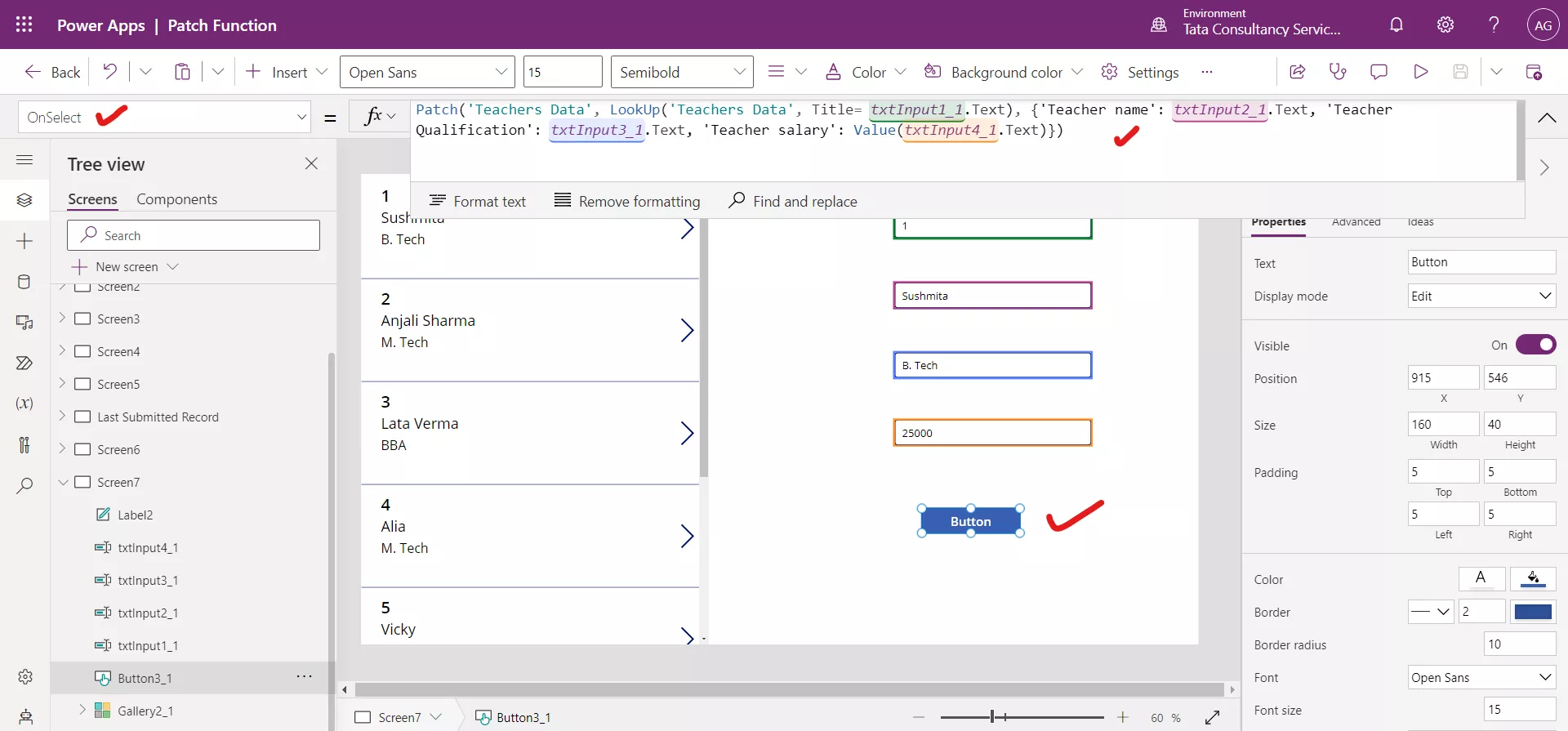Open settings gear in header
The image size is (1568, 731).
coord(1445,25)
